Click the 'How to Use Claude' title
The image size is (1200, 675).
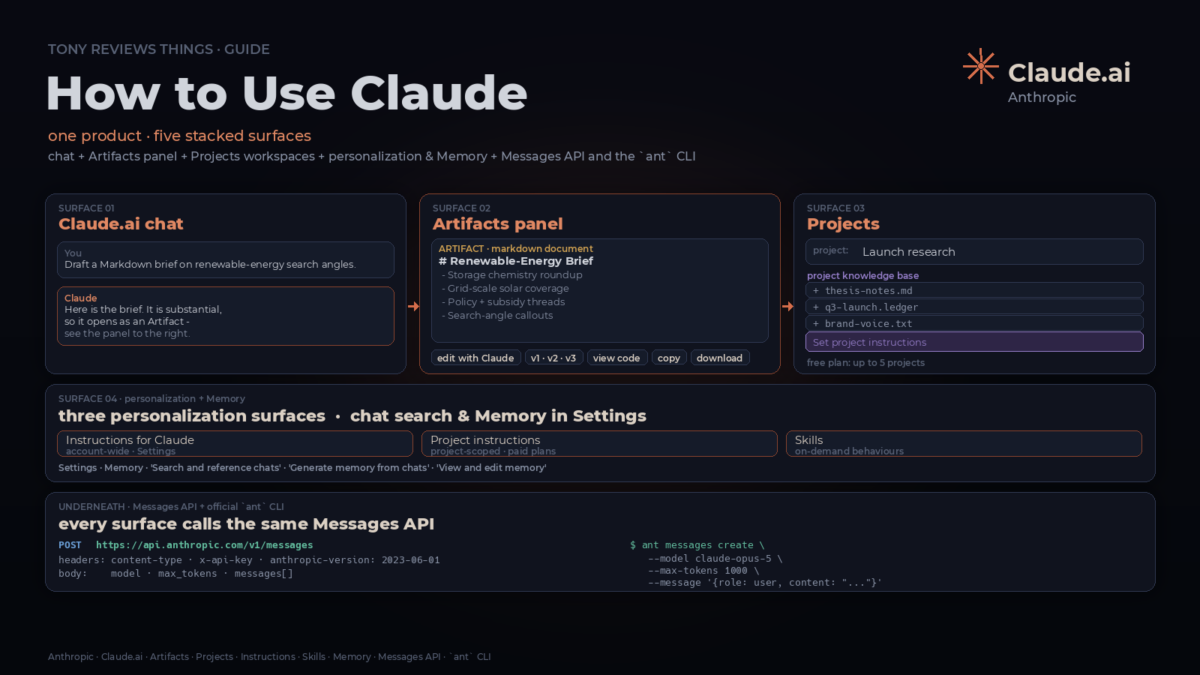point(287,93)
